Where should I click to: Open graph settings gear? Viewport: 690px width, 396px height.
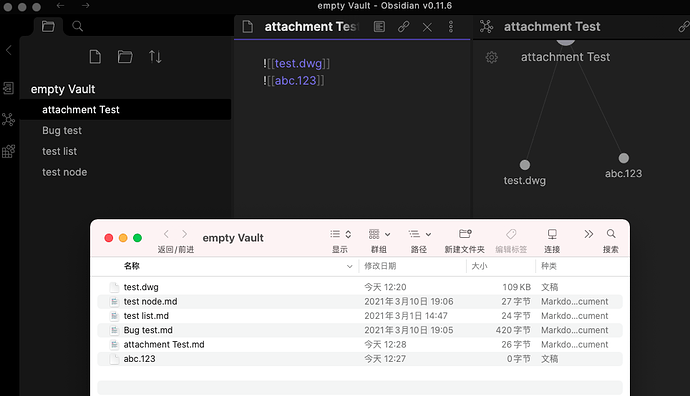[x=492, y=57]
